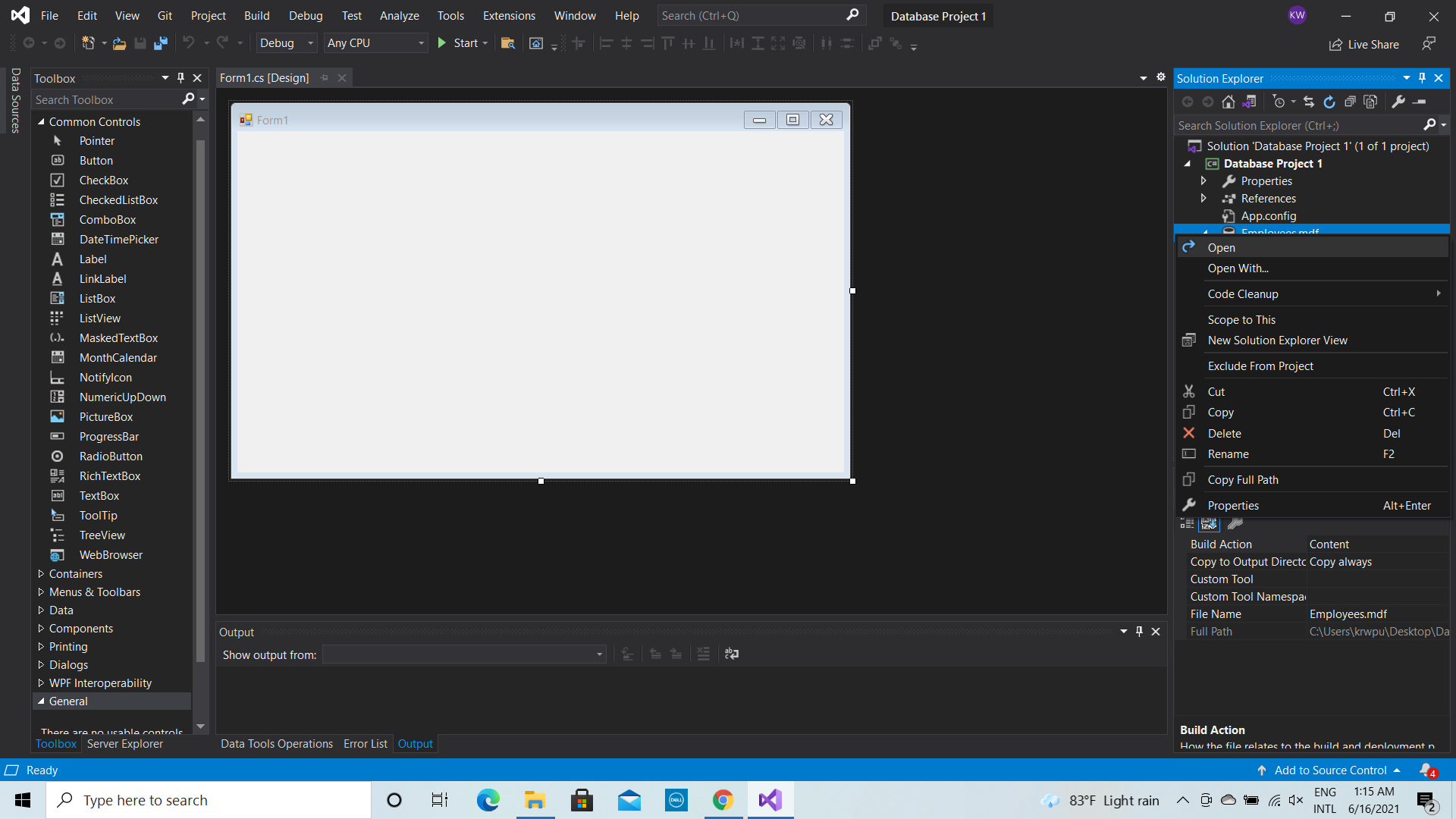Click Open File folder icon in toolbar
Image resolution: width=1456 pixels, height=819 pixels.
click(x=119, y=43)
